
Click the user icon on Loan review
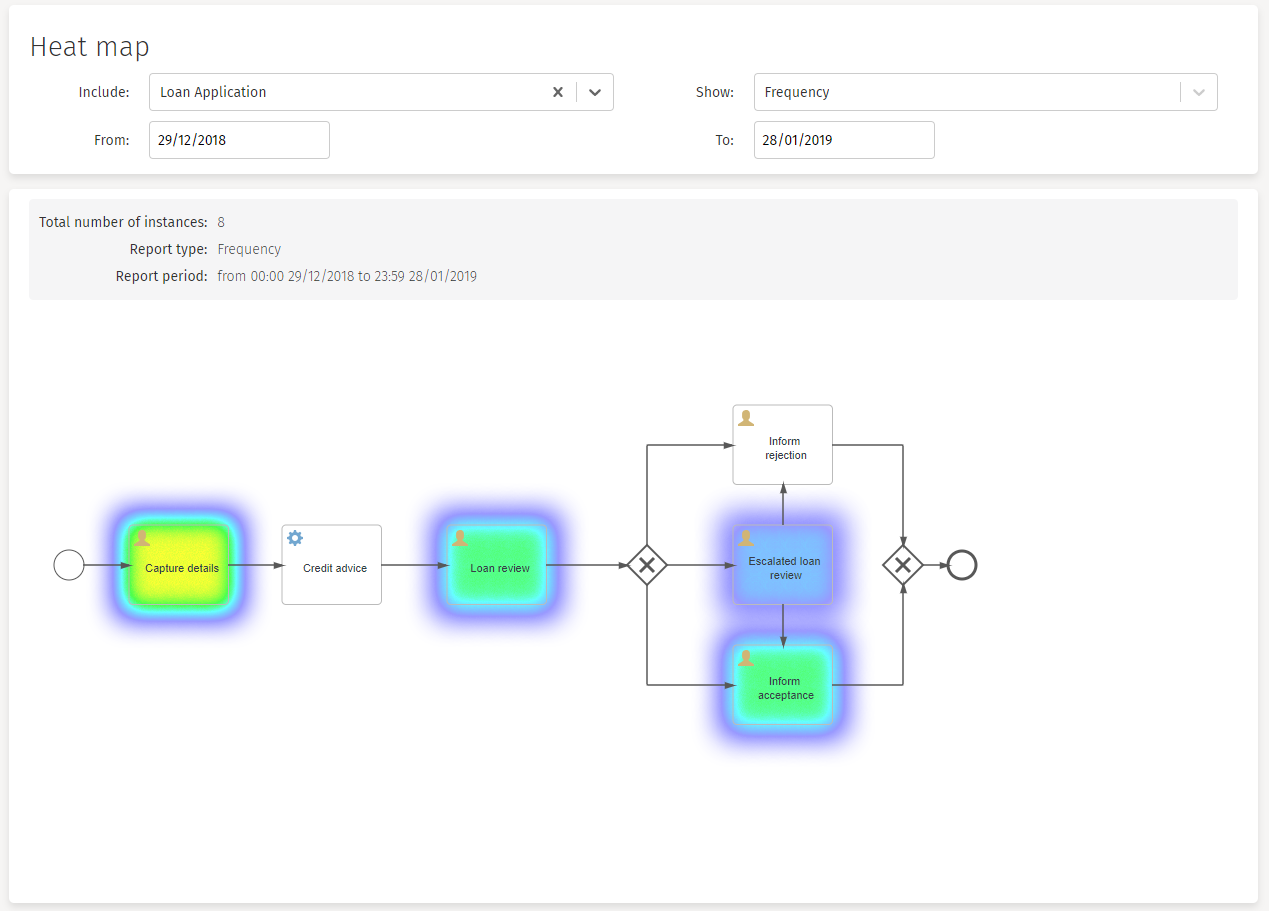460,538
